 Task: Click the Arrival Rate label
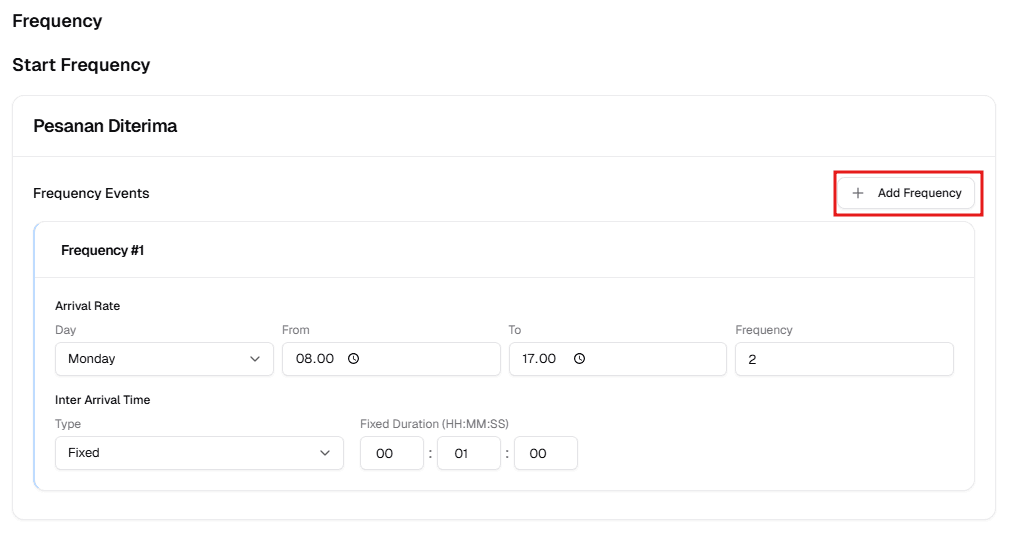[x=88, y=306]
